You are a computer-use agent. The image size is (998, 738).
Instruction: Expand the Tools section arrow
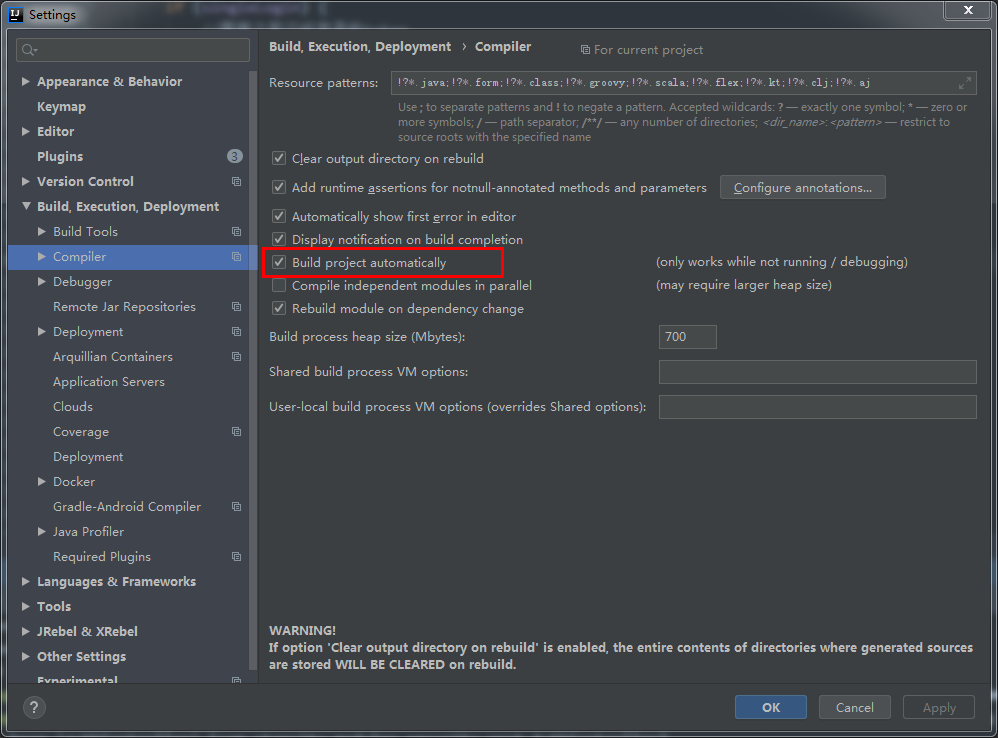[x=25, y=606]
